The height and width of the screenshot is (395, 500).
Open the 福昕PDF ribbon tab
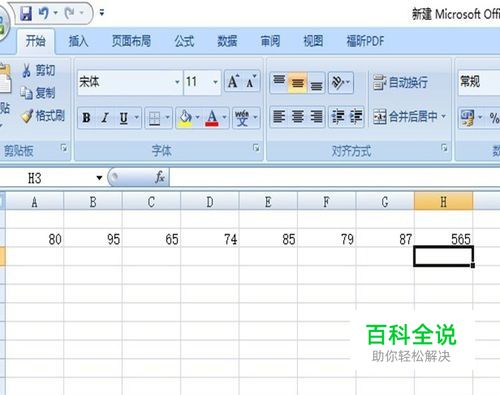click(x=365, y=41)
